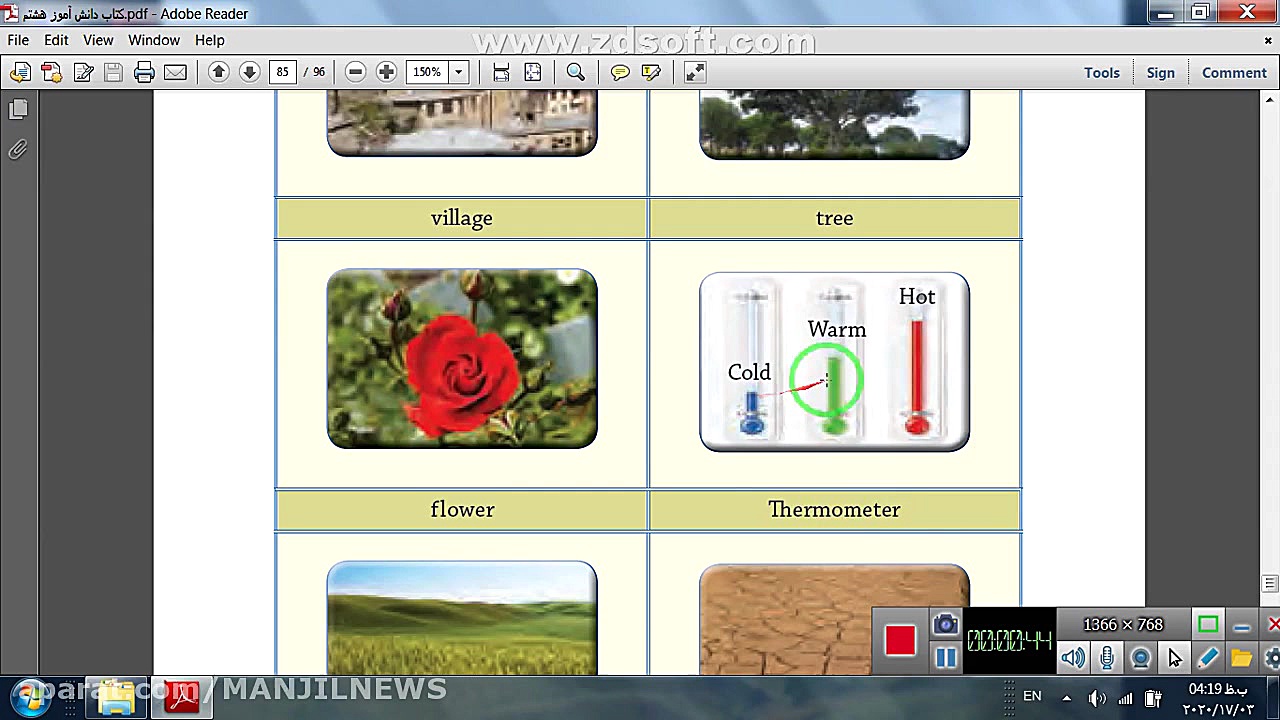Open the Sign pane
1280x720 pixels.
pyautogui.click(x=1161, y=72)
